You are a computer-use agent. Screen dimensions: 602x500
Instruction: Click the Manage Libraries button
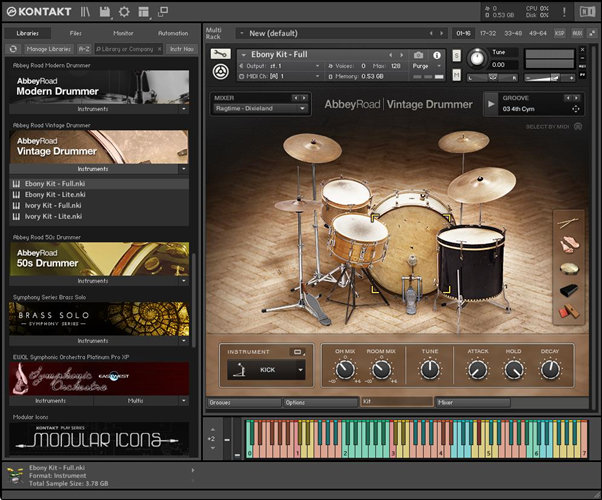pos(46,48)
